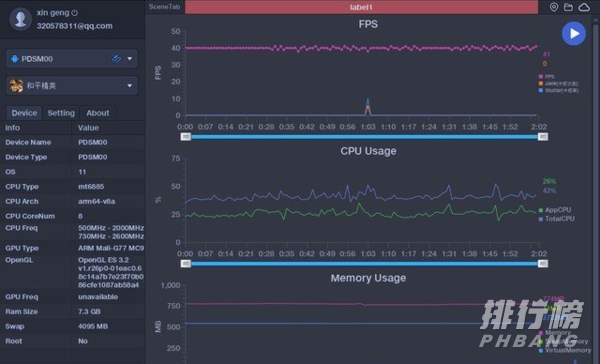
Task: Toggle AppCPU series in CPU legend
Action: [x=554, y=210]
